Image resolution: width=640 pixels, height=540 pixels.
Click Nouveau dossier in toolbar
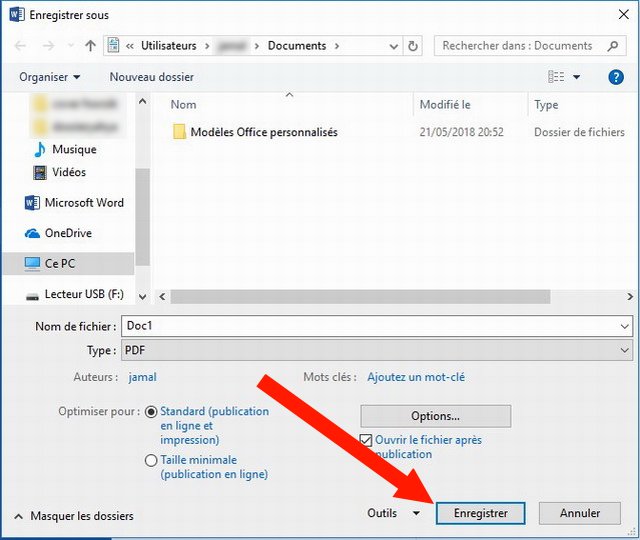pyautogui.click(x=152, y=77)
